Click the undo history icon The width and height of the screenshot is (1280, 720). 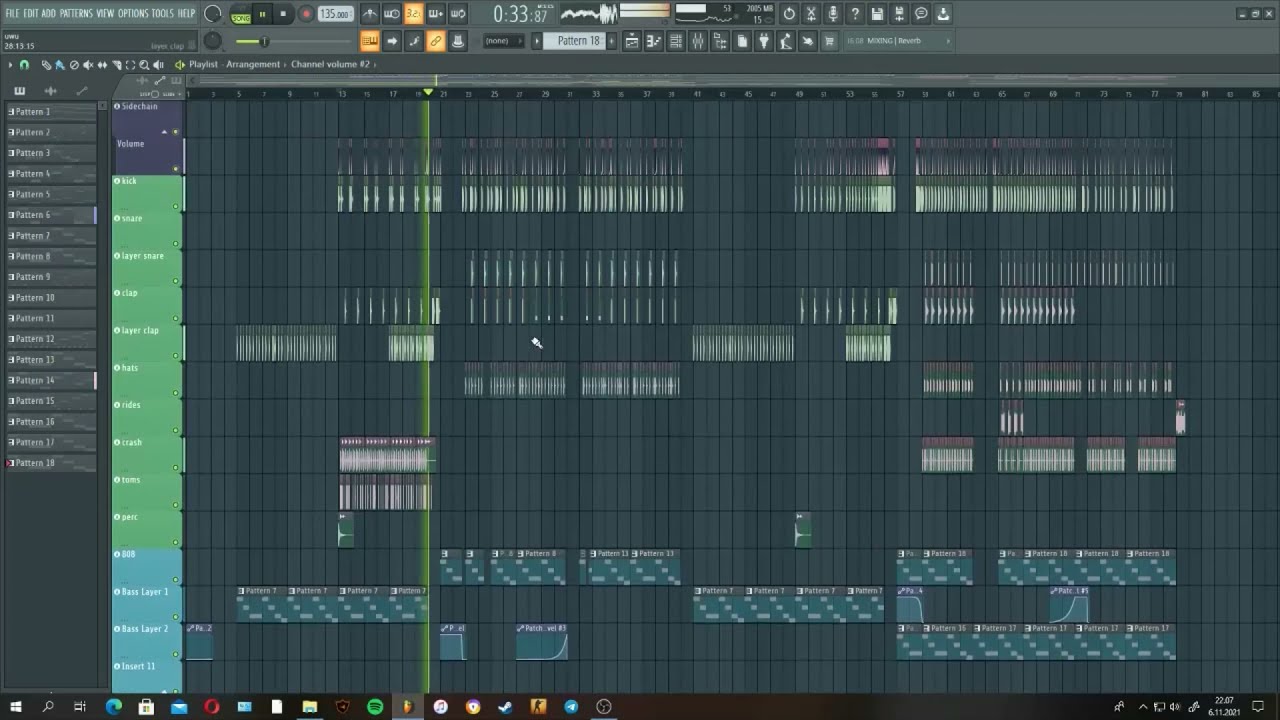point(789,14)
